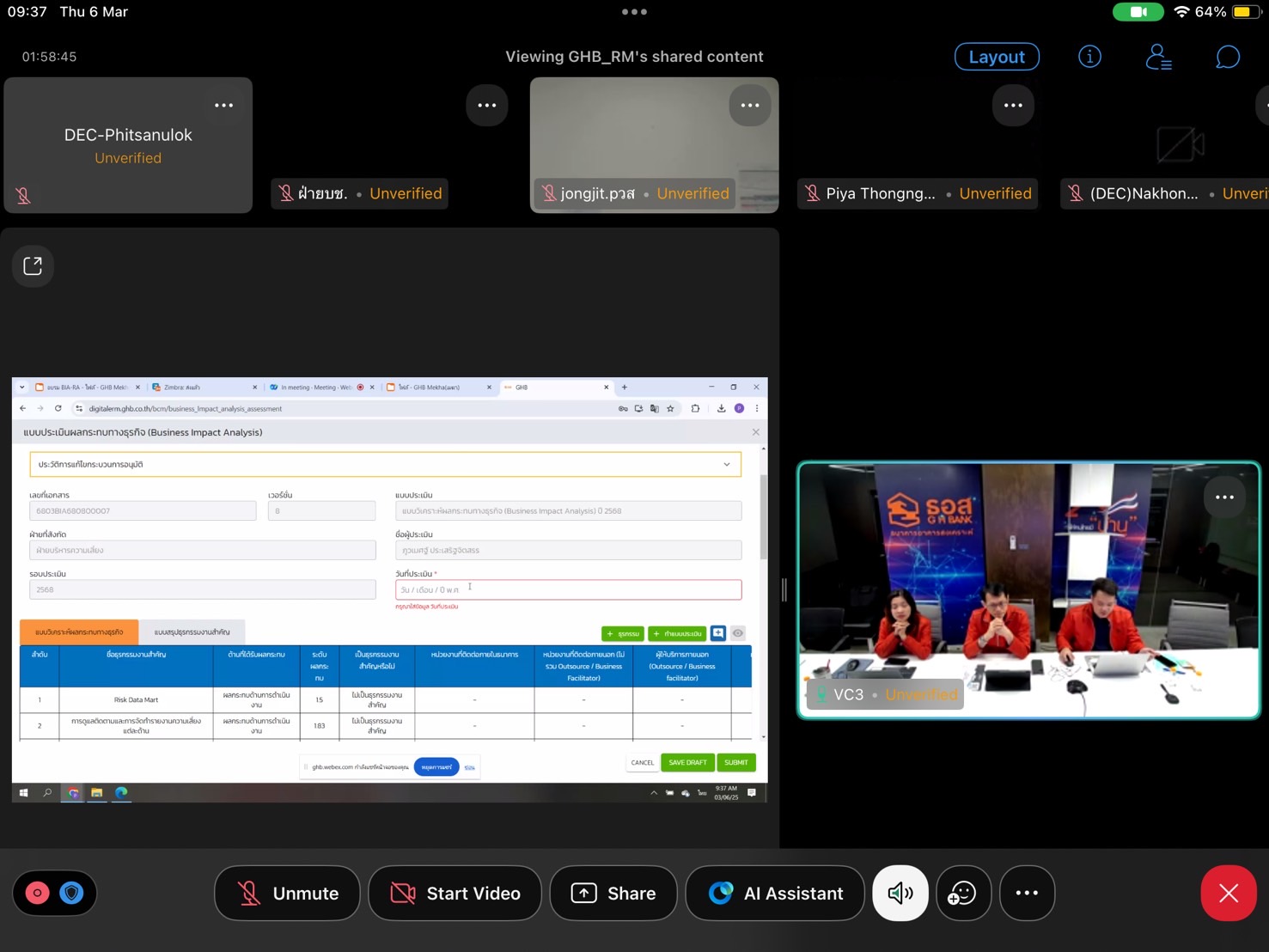Open the participants list icon
The image size is (1269, 952).
pos(1158,57)
